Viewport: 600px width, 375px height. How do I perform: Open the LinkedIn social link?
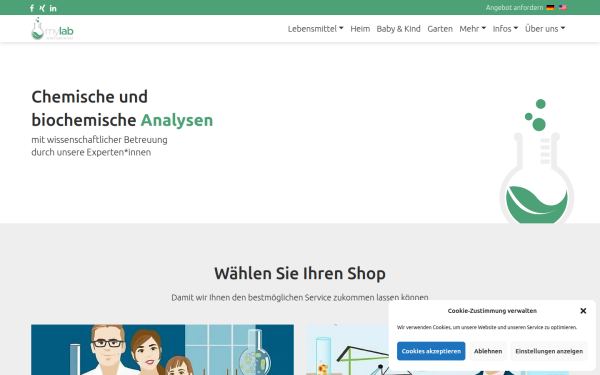53,8
